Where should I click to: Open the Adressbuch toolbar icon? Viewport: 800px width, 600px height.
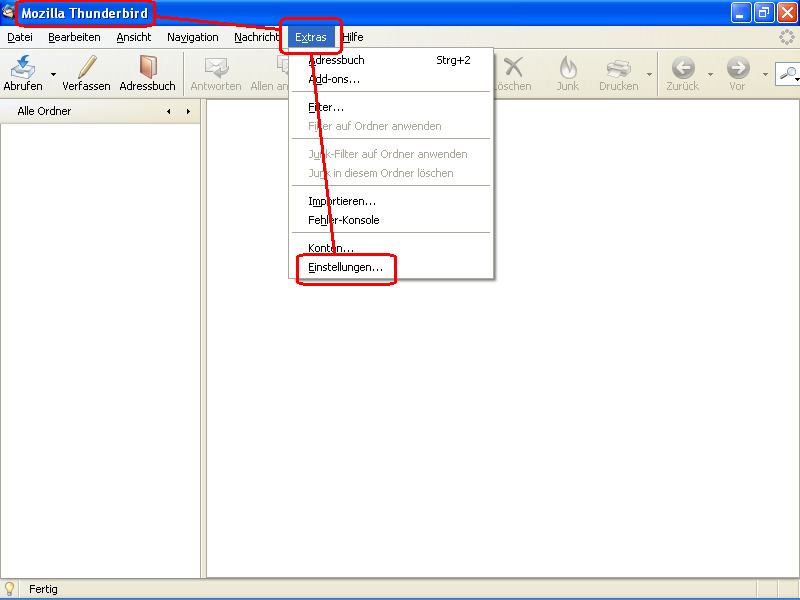click(x=148, y=67)
